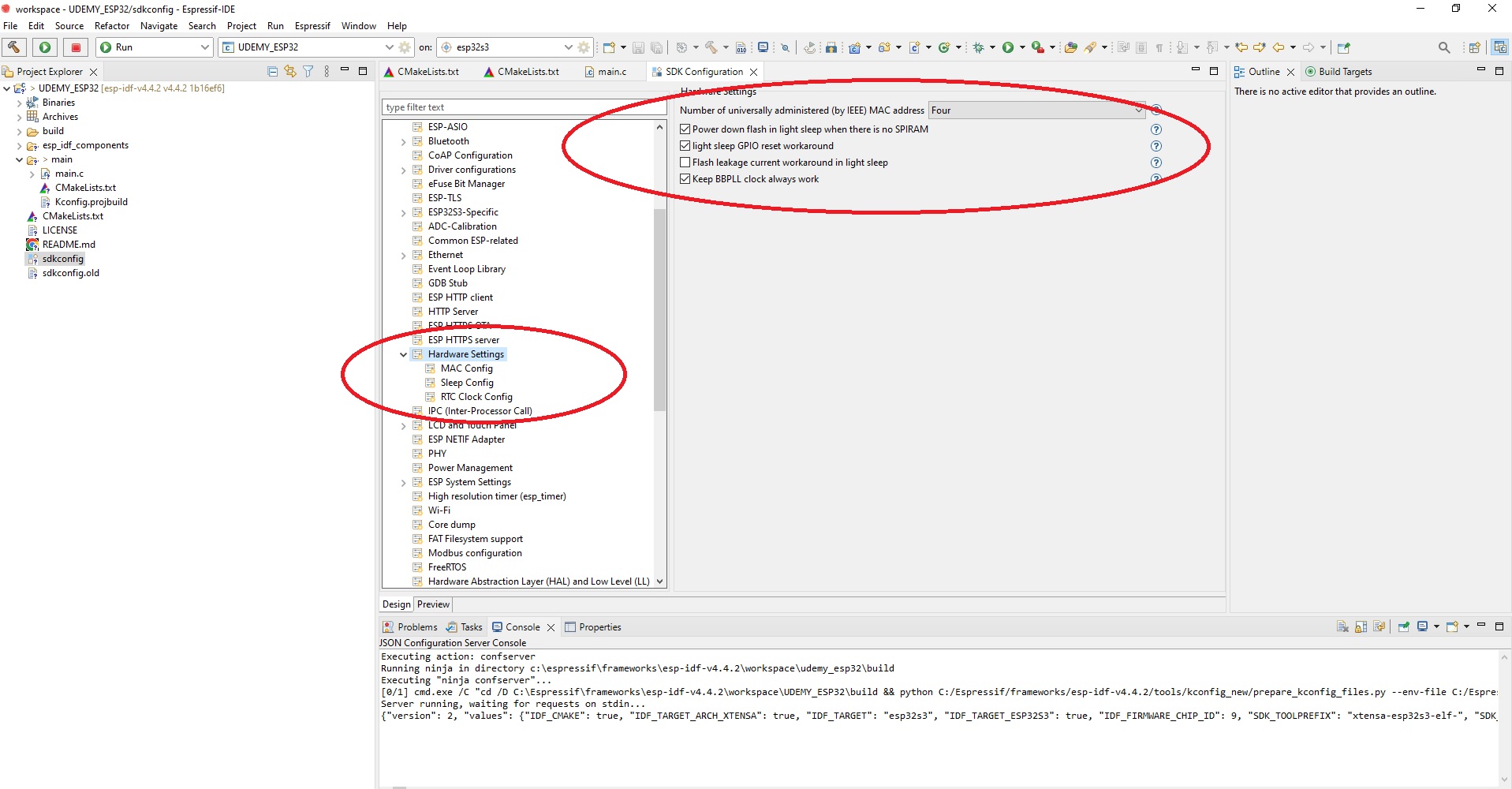This screenshot has height=789, width=1512.
Task: Expand the Ethernet tree node
Action: [403, 256]
